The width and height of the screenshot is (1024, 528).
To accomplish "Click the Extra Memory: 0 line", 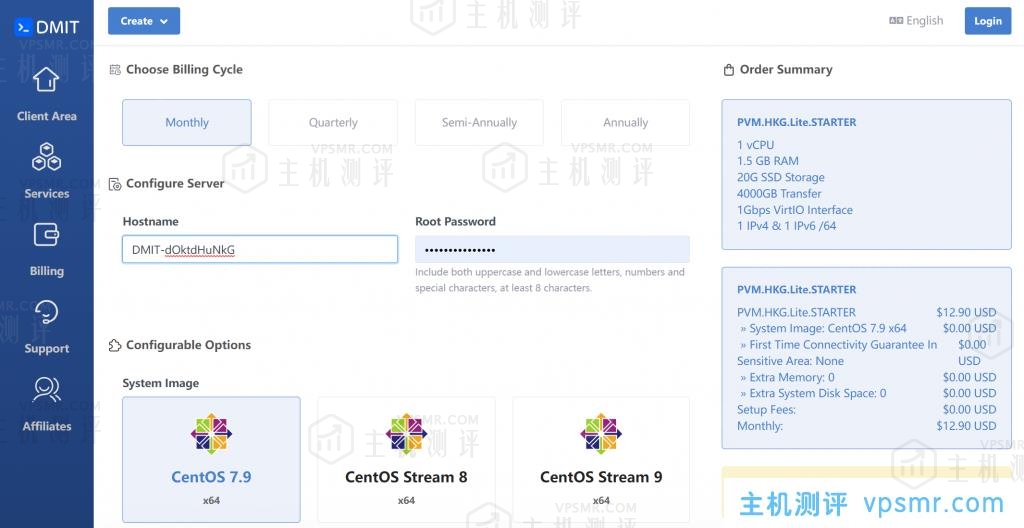I will coord(788,377).
